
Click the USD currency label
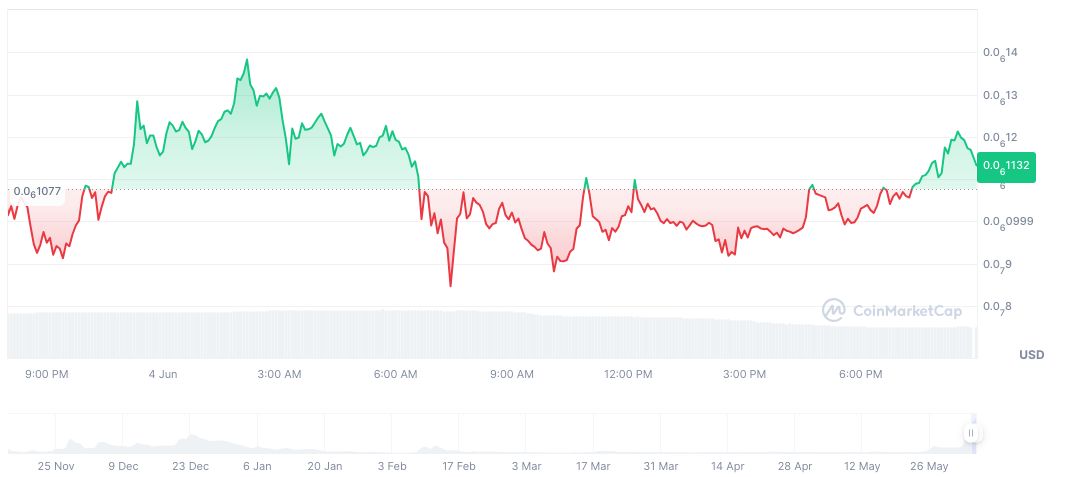click(1031, 355)
